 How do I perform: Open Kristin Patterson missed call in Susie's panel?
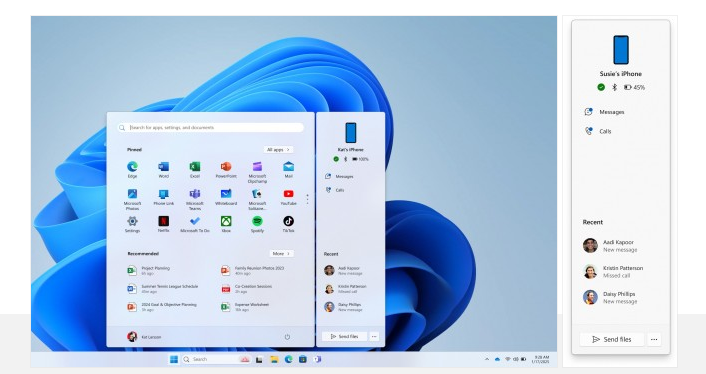(x=613, y=271)
